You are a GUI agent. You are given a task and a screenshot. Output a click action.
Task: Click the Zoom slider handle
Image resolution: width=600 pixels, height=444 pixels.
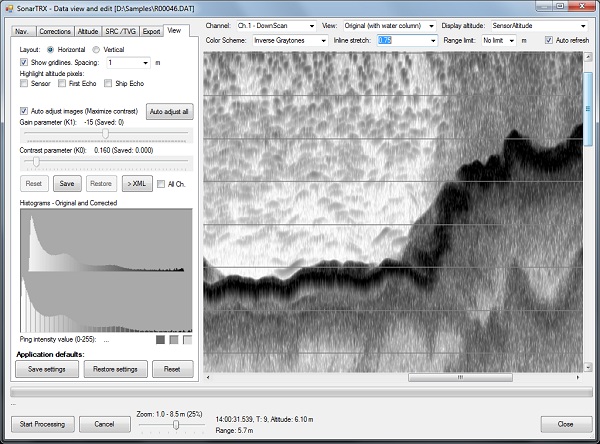(176, 424)
